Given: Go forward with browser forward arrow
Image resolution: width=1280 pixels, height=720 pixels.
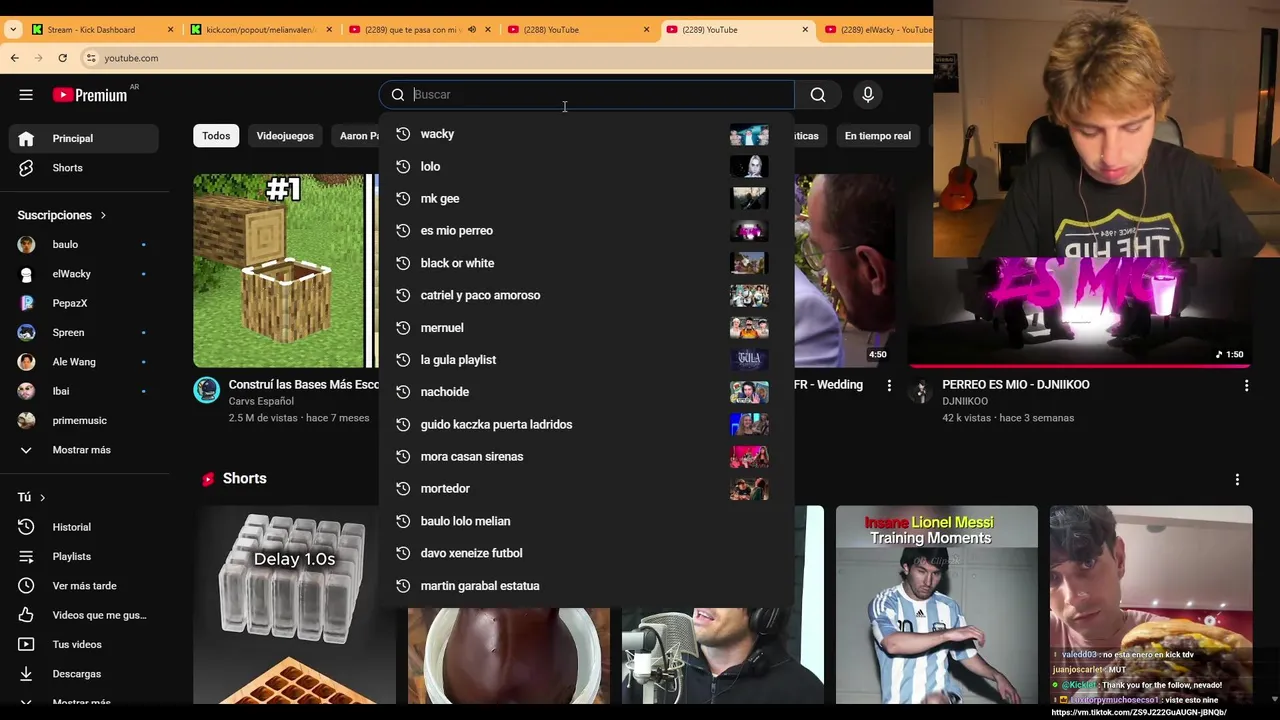Looking at the screenshot, I should (x=38, y=58).
